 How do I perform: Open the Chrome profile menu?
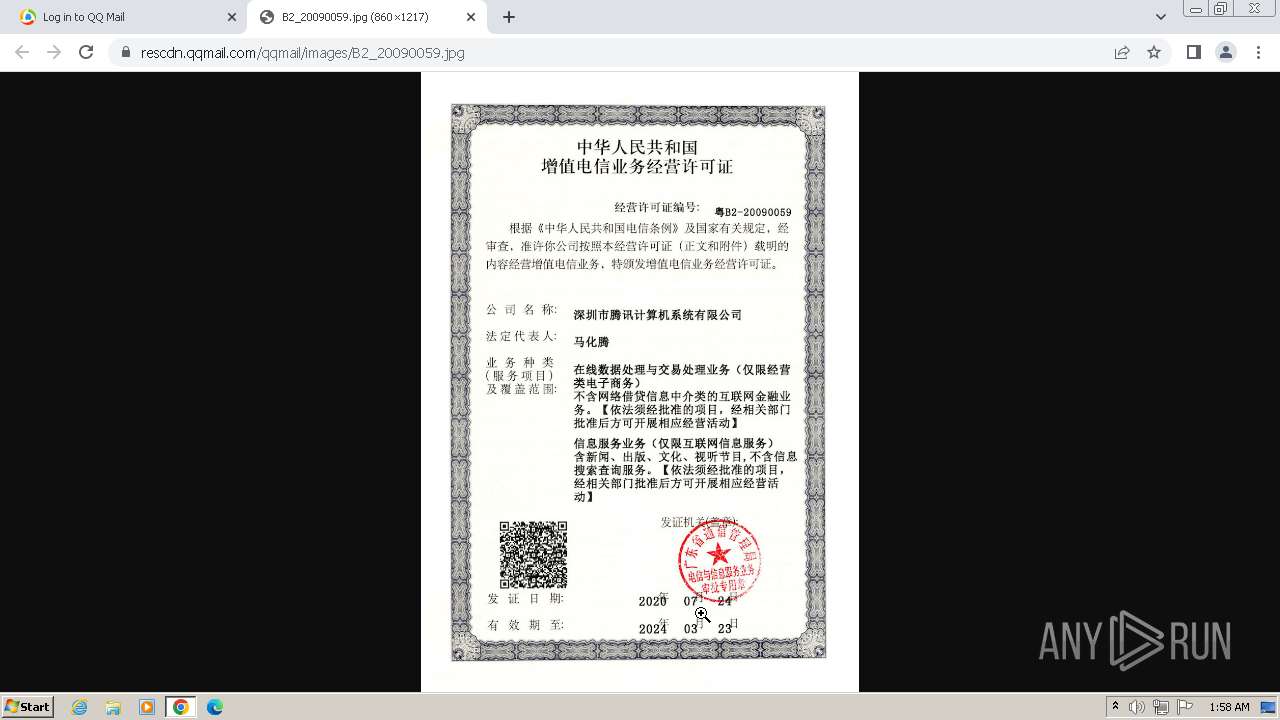point(1226,53)
